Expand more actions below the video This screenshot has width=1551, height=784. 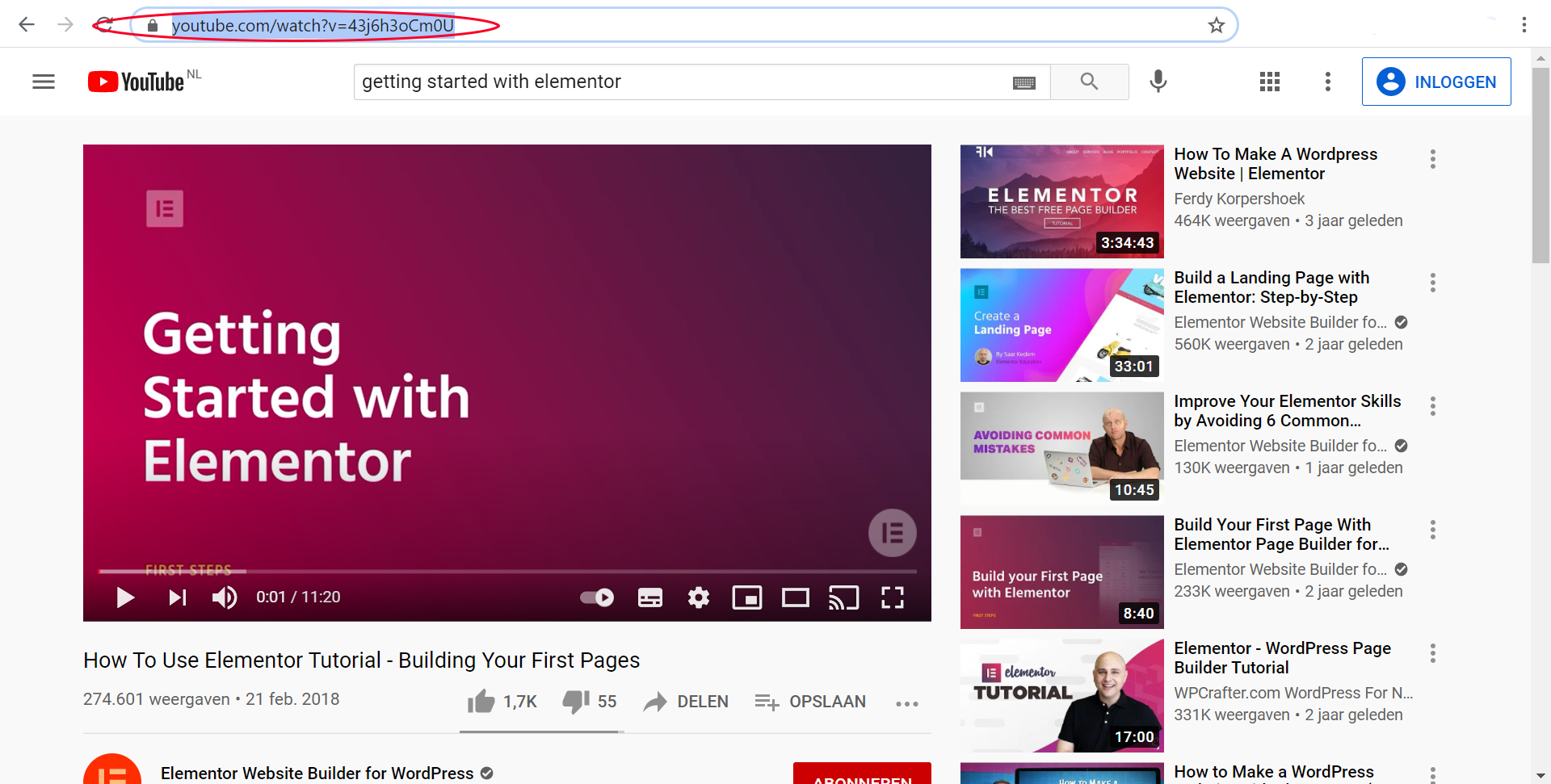(x=906, y=703)
